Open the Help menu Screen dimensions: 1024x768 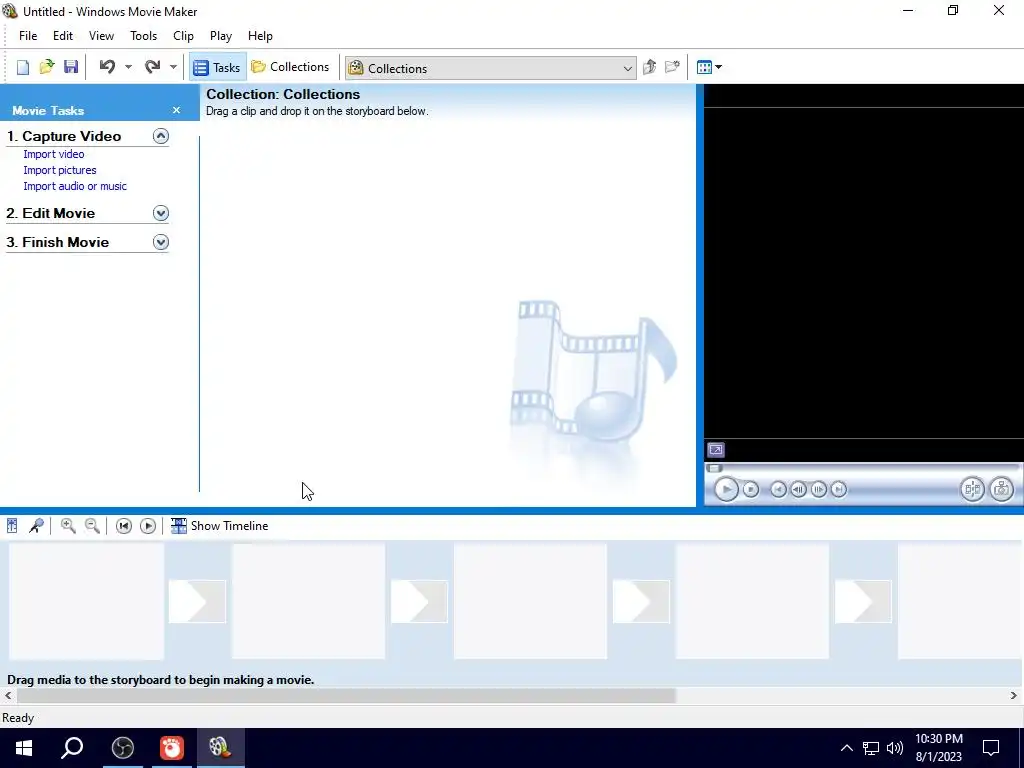260,36
